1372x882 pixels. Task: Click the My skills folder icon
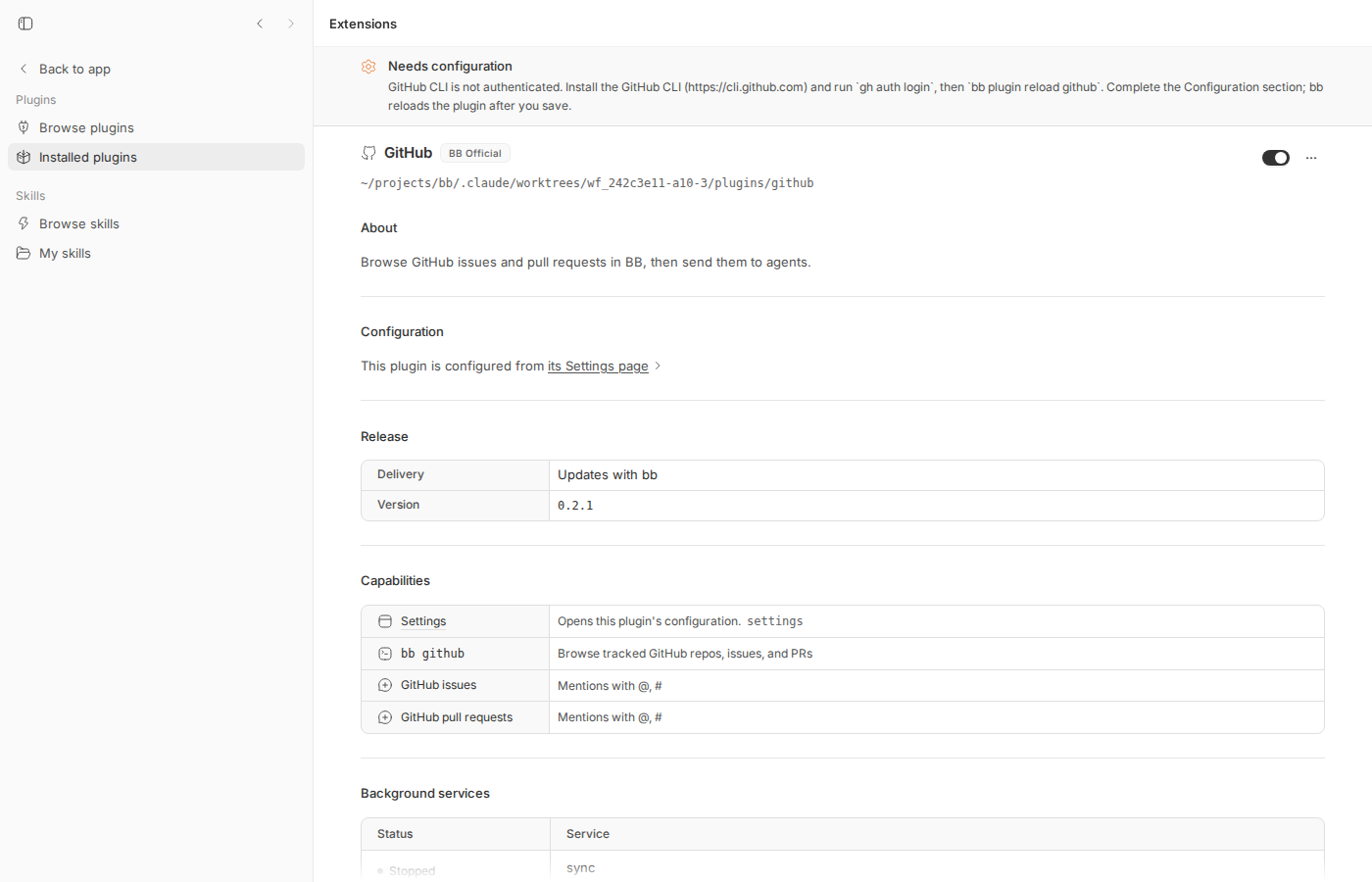pyautogui.click(x=24, y=253)
